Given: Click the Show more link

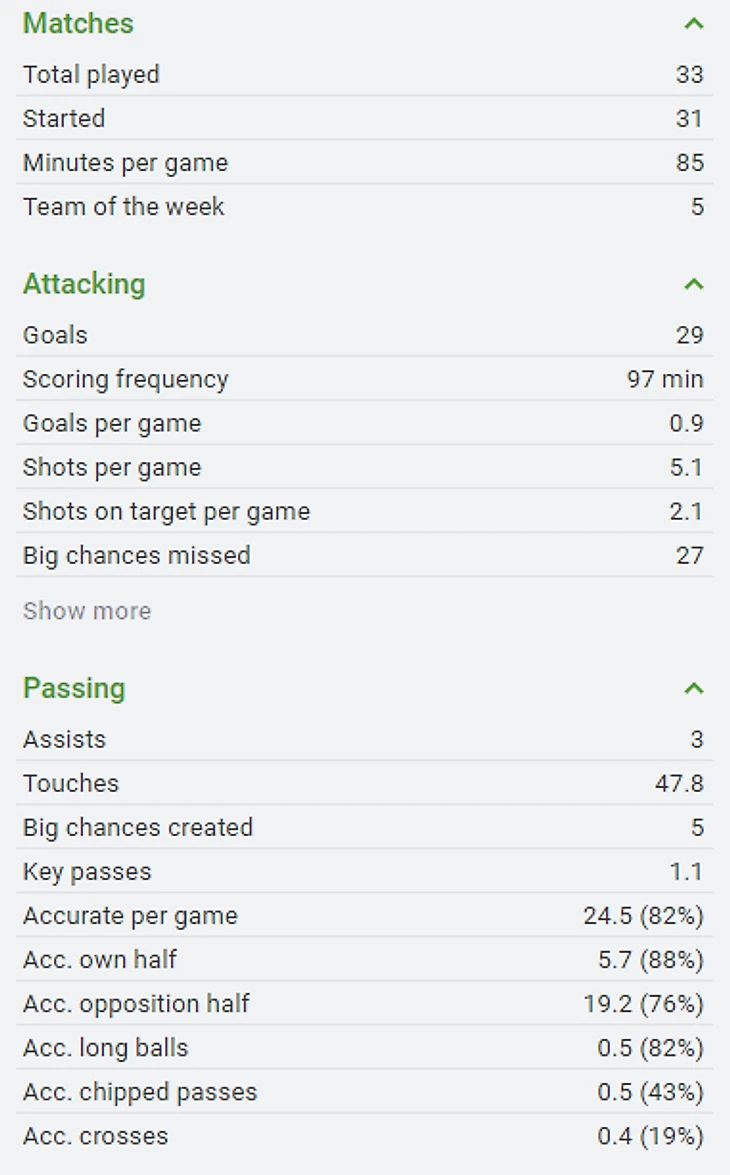Looking at the screenshot, I should tap(87, 611).
